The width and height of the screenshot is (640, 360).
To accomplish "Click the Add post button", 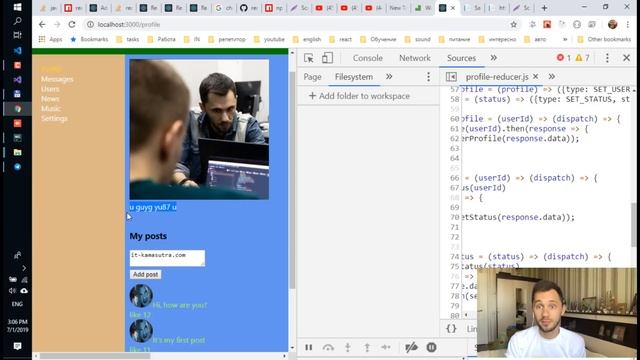I will coord(145,274).
